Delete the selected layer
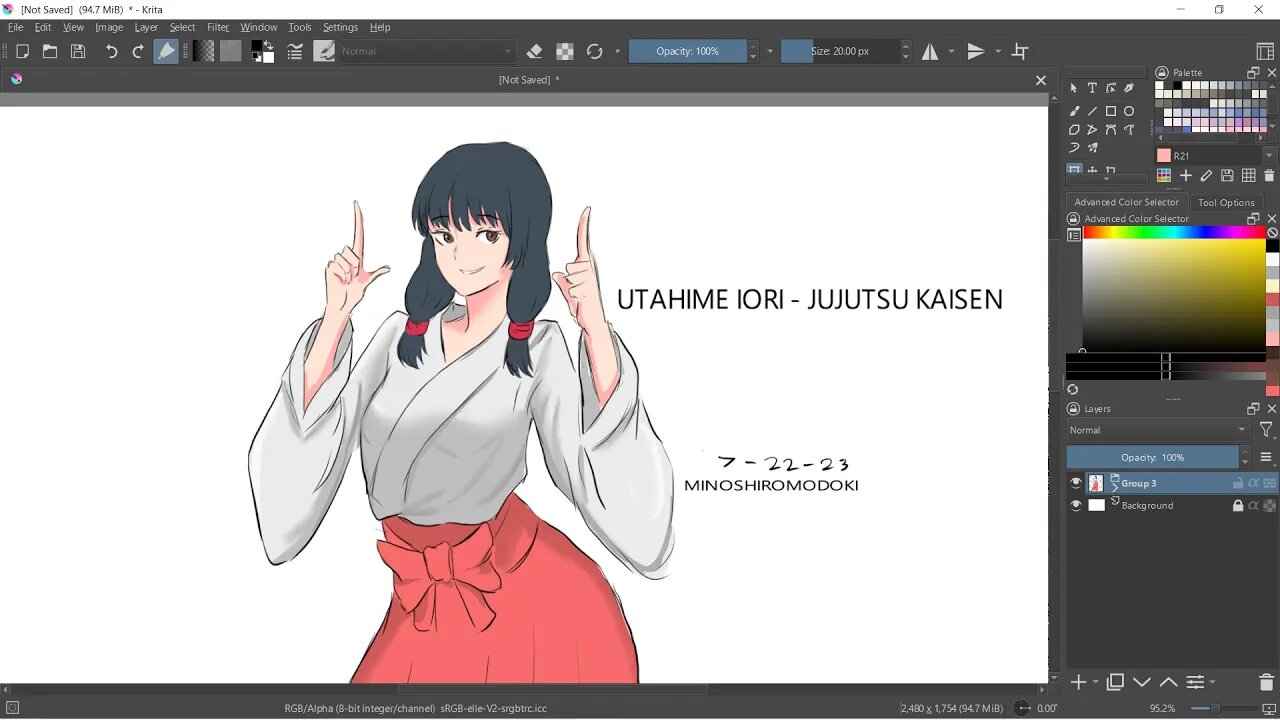The image size is (1280, 720). 1266,682
